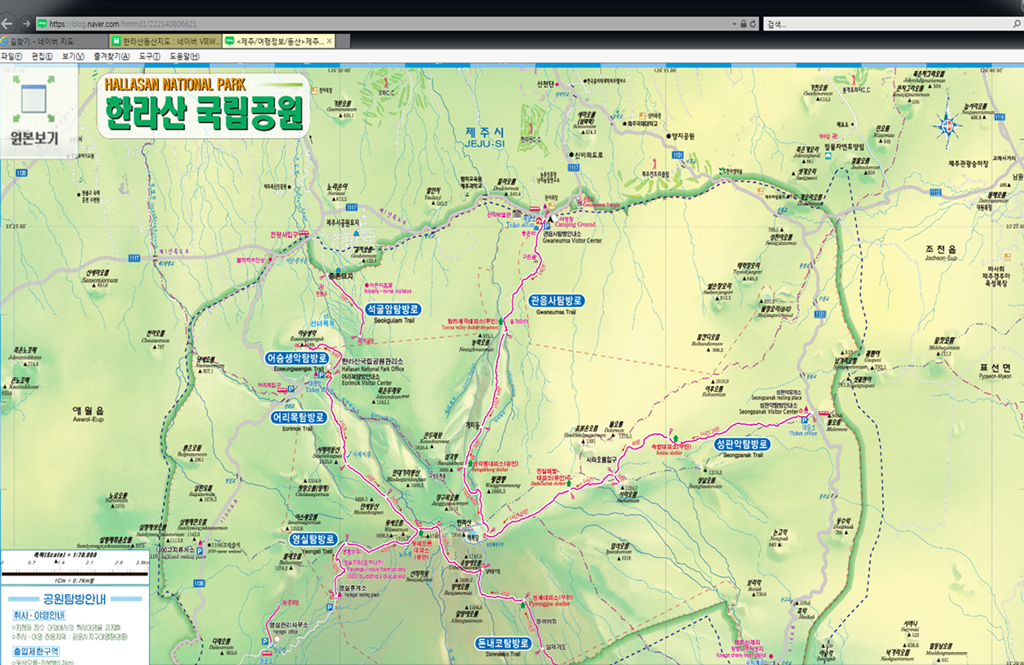Click the 돈내코탐방로 trail label
Screen dimensions: 1024x665
[503, 643]
